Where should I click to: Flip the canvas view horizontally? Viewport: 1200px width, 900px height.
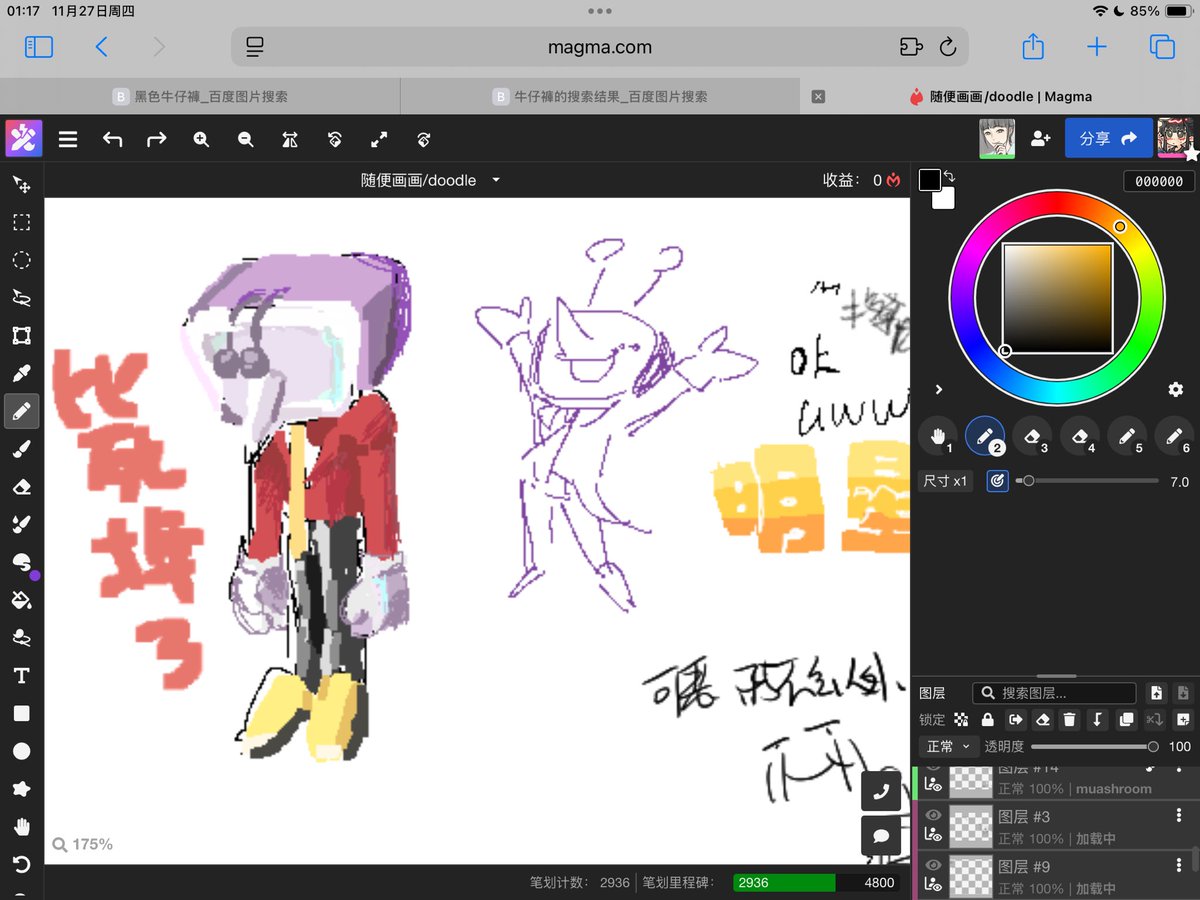290,140
